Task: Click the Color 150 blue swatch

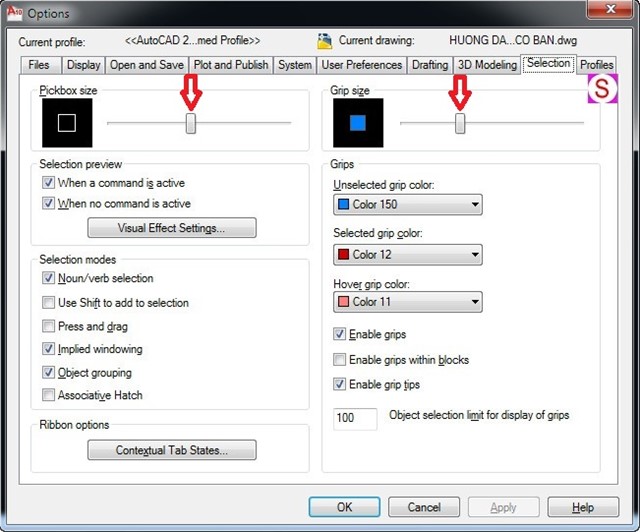Action: coord(344,204)
